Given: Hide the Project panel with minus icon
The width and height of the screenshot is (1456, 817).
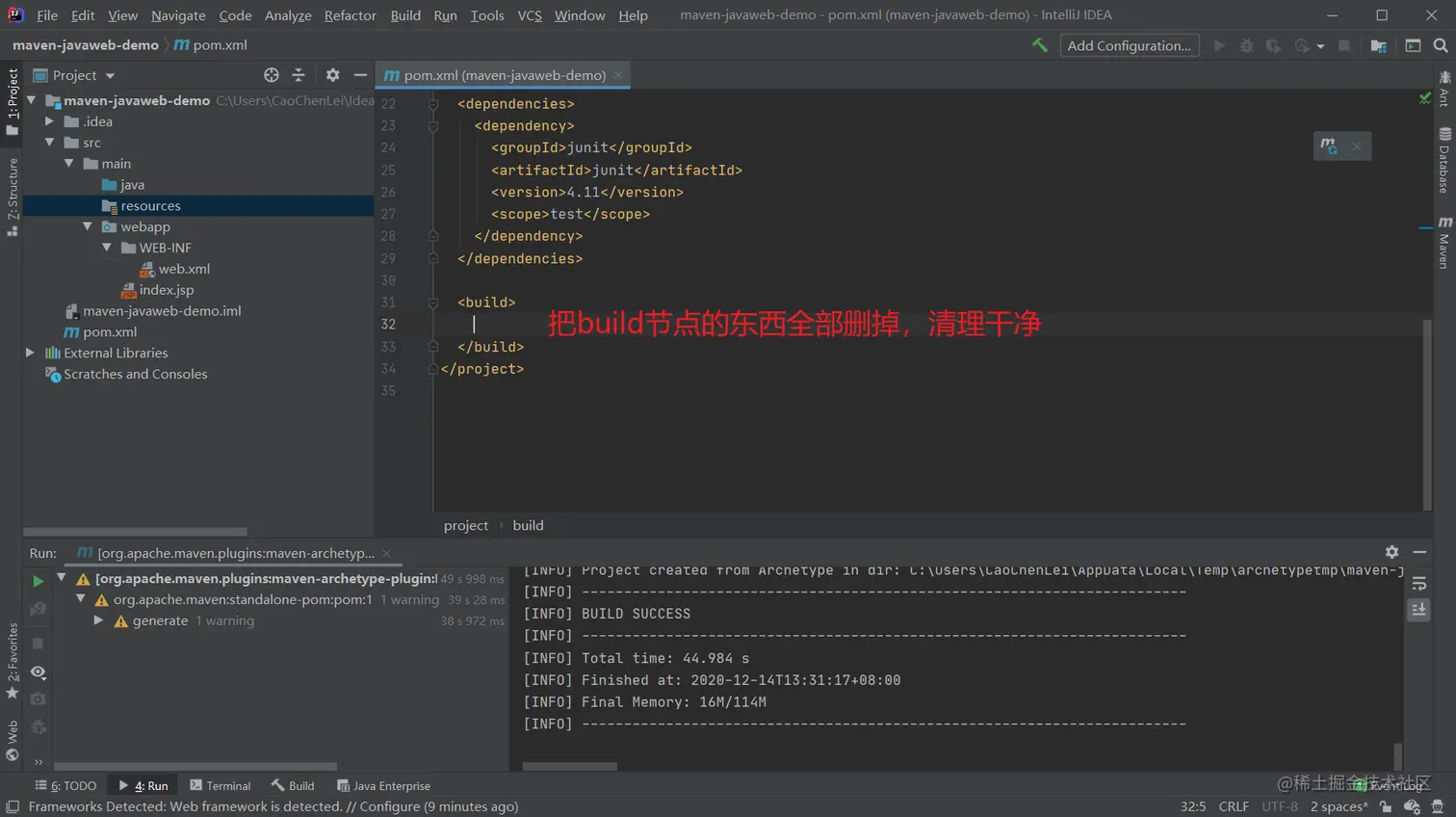Looking at the screenshot, I should (x=360, y=75).
